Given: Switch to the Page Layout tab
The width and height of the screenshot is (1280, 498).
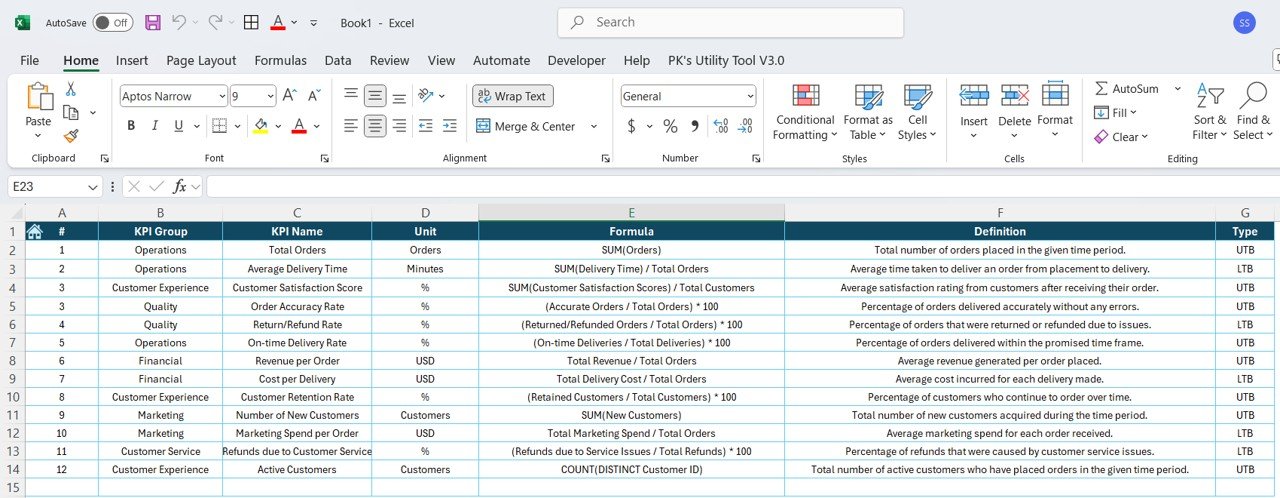Looking at the screenshot, I should pos(201,60).
